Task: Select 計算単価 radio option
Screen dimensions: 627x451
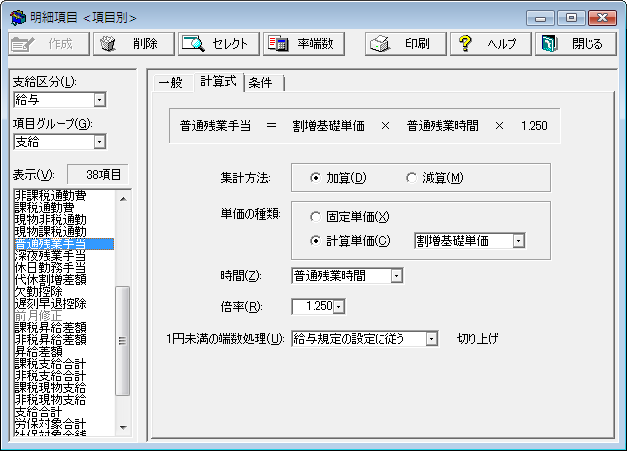Action: point(316,241)
